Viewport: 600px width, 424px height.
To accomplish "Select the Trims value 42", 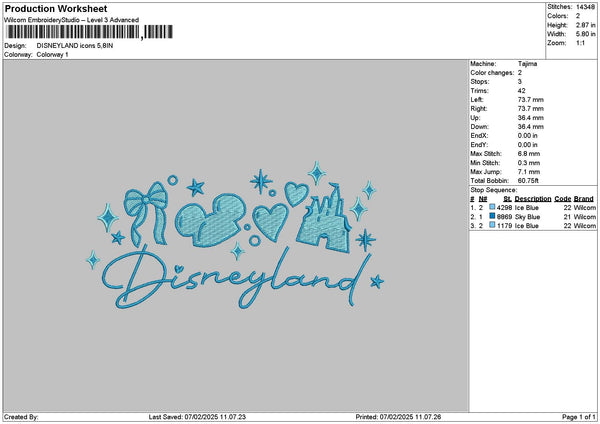I will 522,91.
